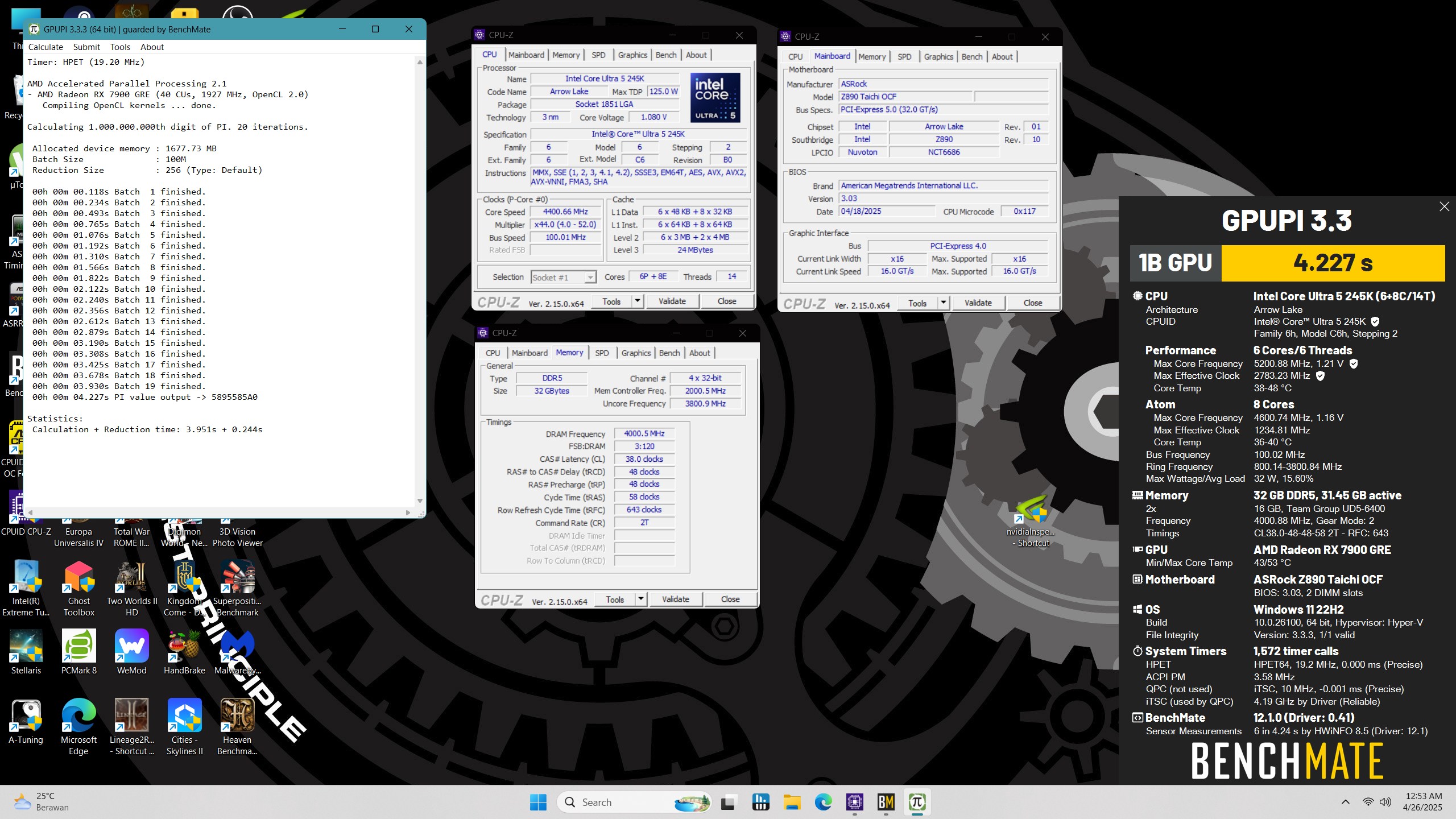Open the Submit menu in GPUPI
The image size is (1456, 819).
(86, 47)
